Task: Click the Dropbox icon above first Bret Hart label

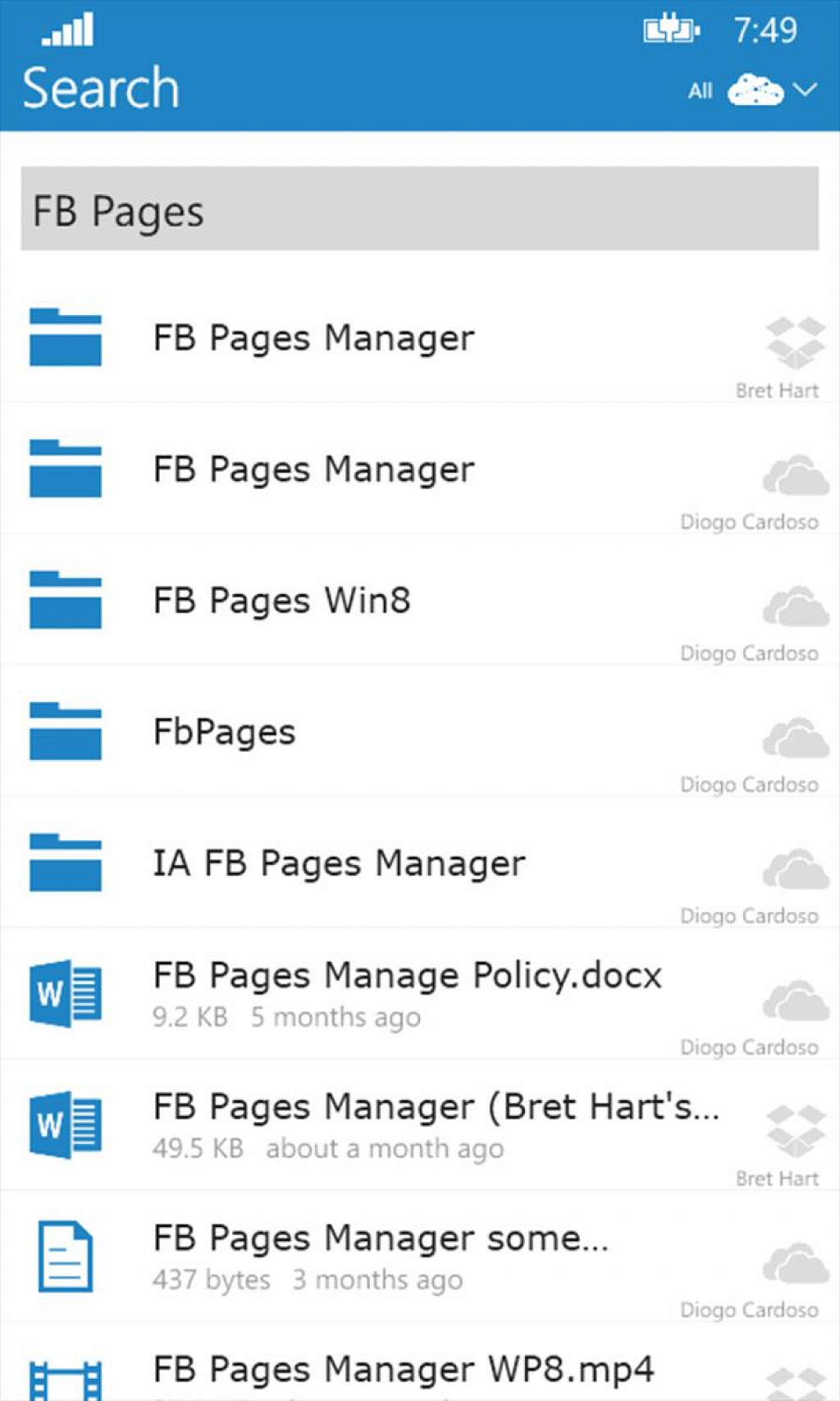Action: (x=795, y=342)
